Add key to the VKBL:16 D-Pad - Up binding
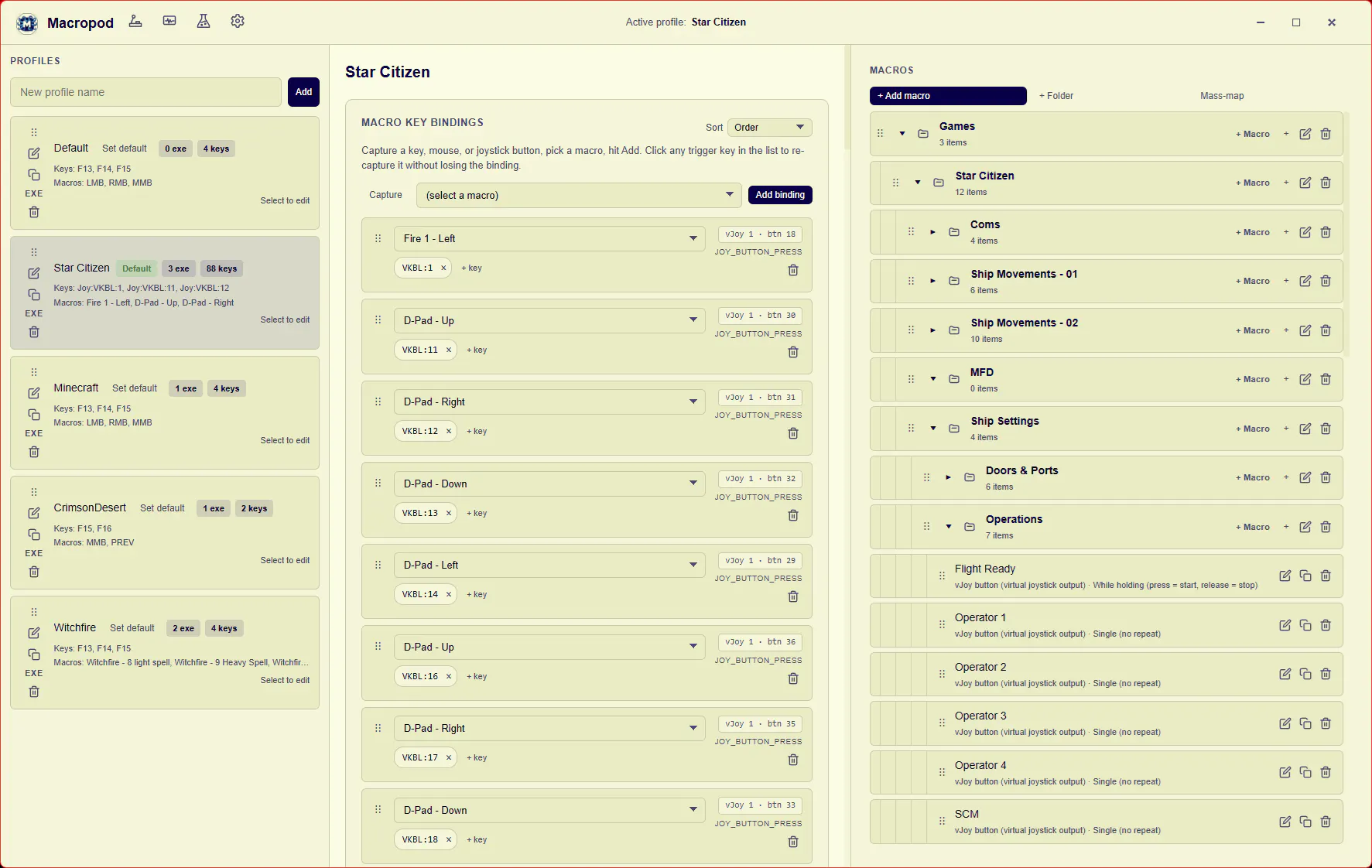This screenshot has width=1372, height=868. point(477,676)
